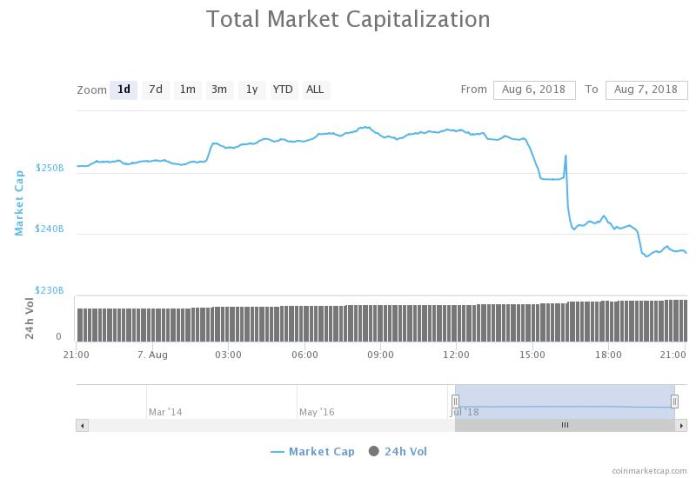Image resolution: width=696 pixels, height=478 pixels.
Task: Click the From date field
Action: [534, 90]
